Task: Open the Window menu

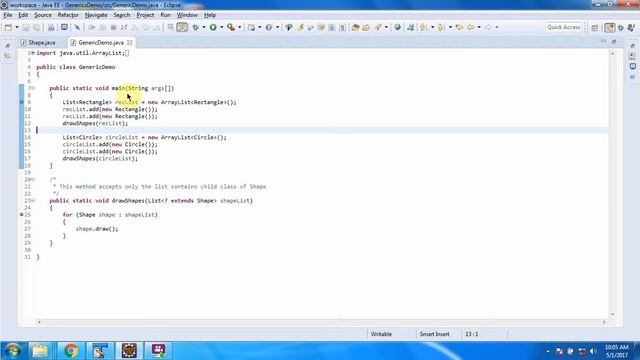Action: click(x=187, y=15)
